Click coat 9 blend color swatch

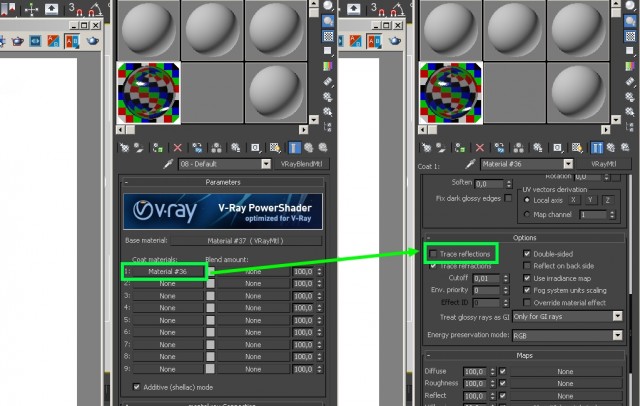(x=210, y=369)
